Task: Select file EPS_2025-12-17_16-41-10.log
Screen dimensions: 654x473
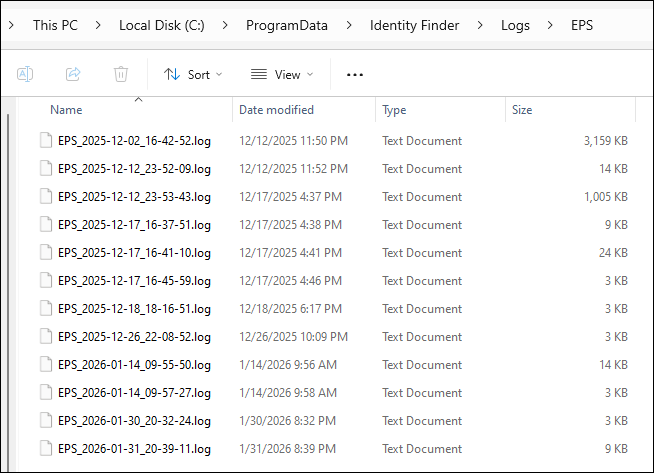Action: point(134,253)
